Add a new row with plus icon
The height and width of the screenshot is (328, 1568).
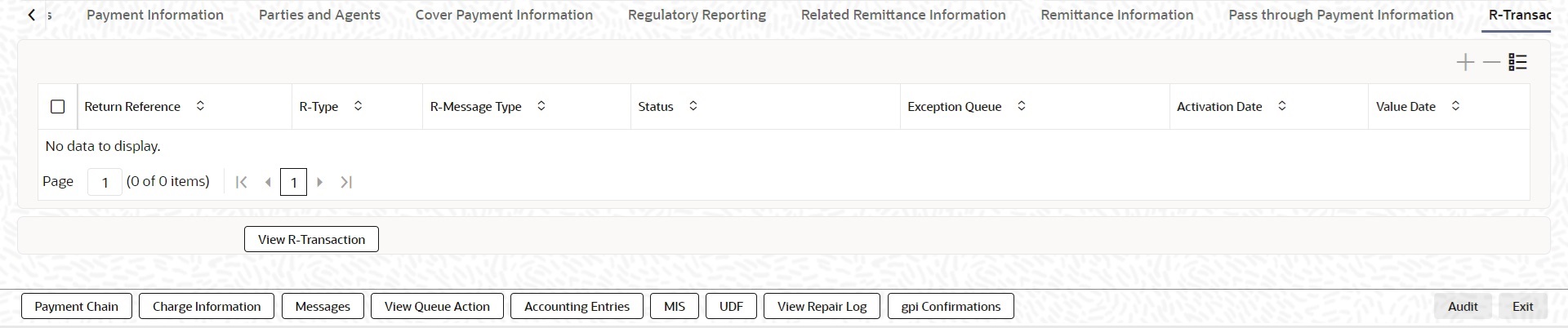[1465, 62]
